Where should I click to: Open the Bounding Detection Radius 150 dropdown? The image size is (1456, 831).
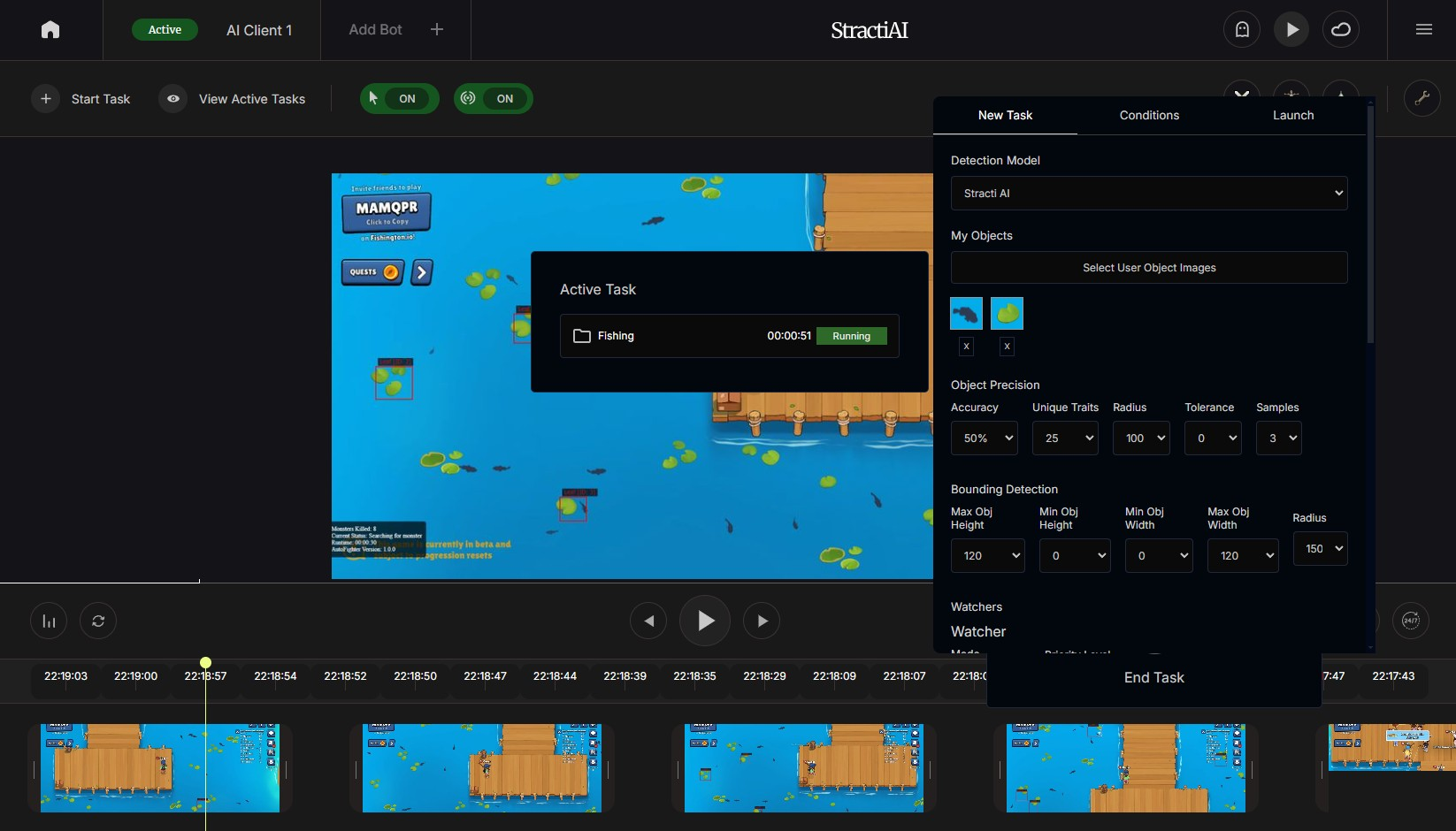(1320, 548)
